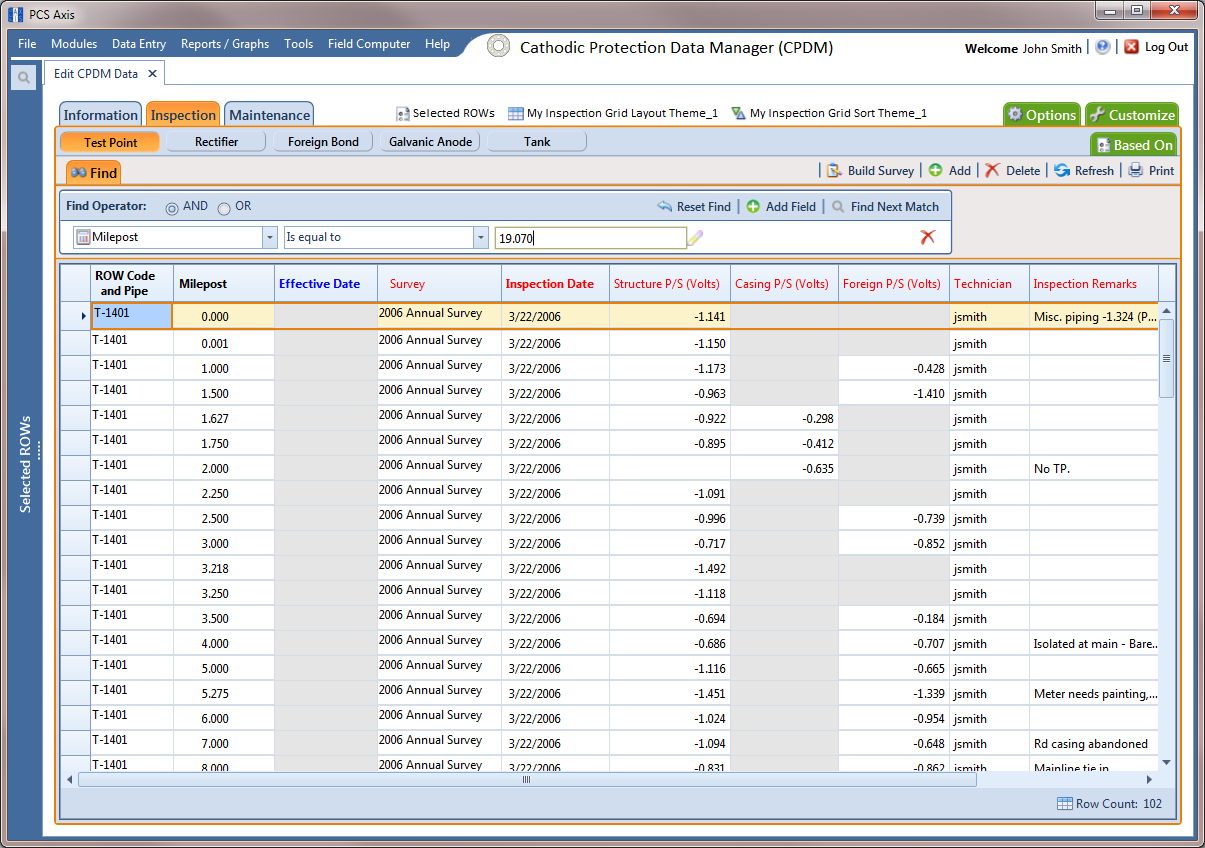Screen dimensions: 1205x848
Task: Refresh the grid data
Action: tap(1062, 171)
